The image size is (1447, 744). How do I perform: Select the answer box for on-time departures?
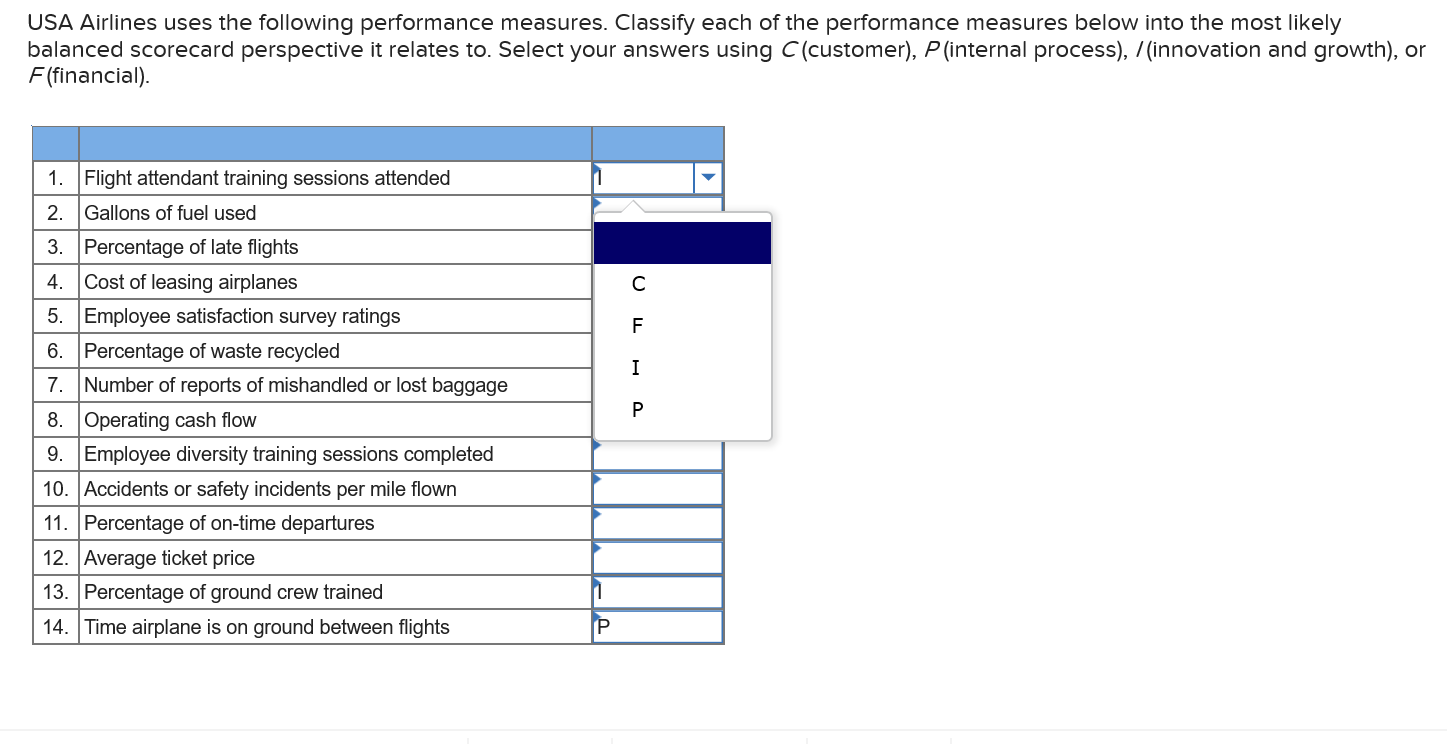click(x=657, y=523)
